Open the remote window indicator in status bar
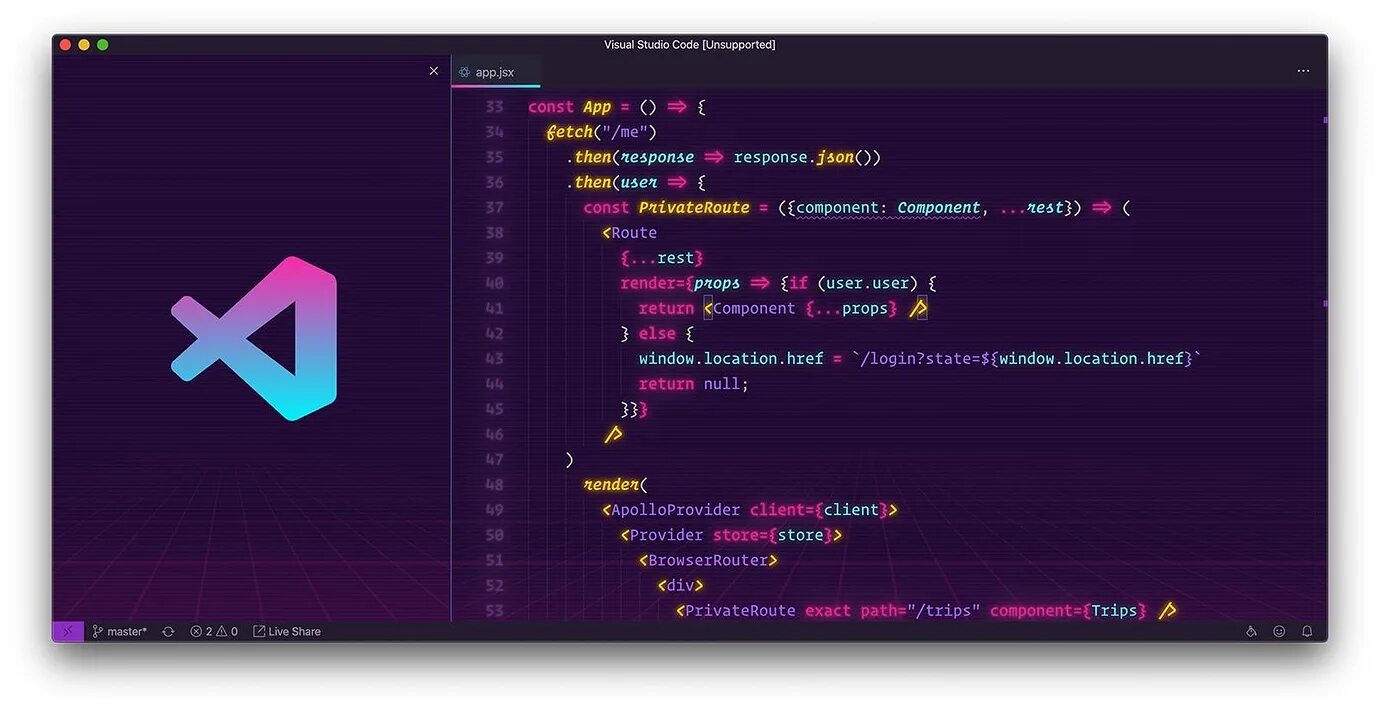1380x710 pixels. [68, 631]
